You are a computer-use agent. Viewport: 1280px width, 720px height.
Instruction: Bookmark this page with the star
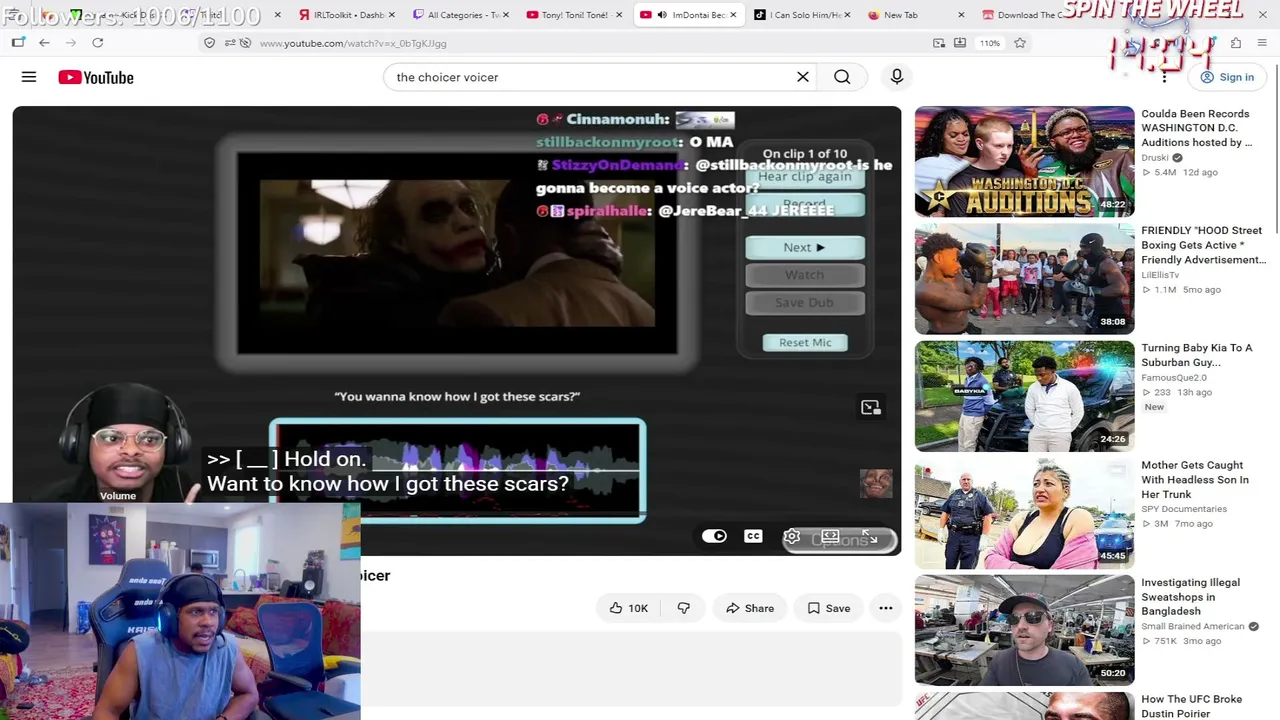pos(1020,43)
